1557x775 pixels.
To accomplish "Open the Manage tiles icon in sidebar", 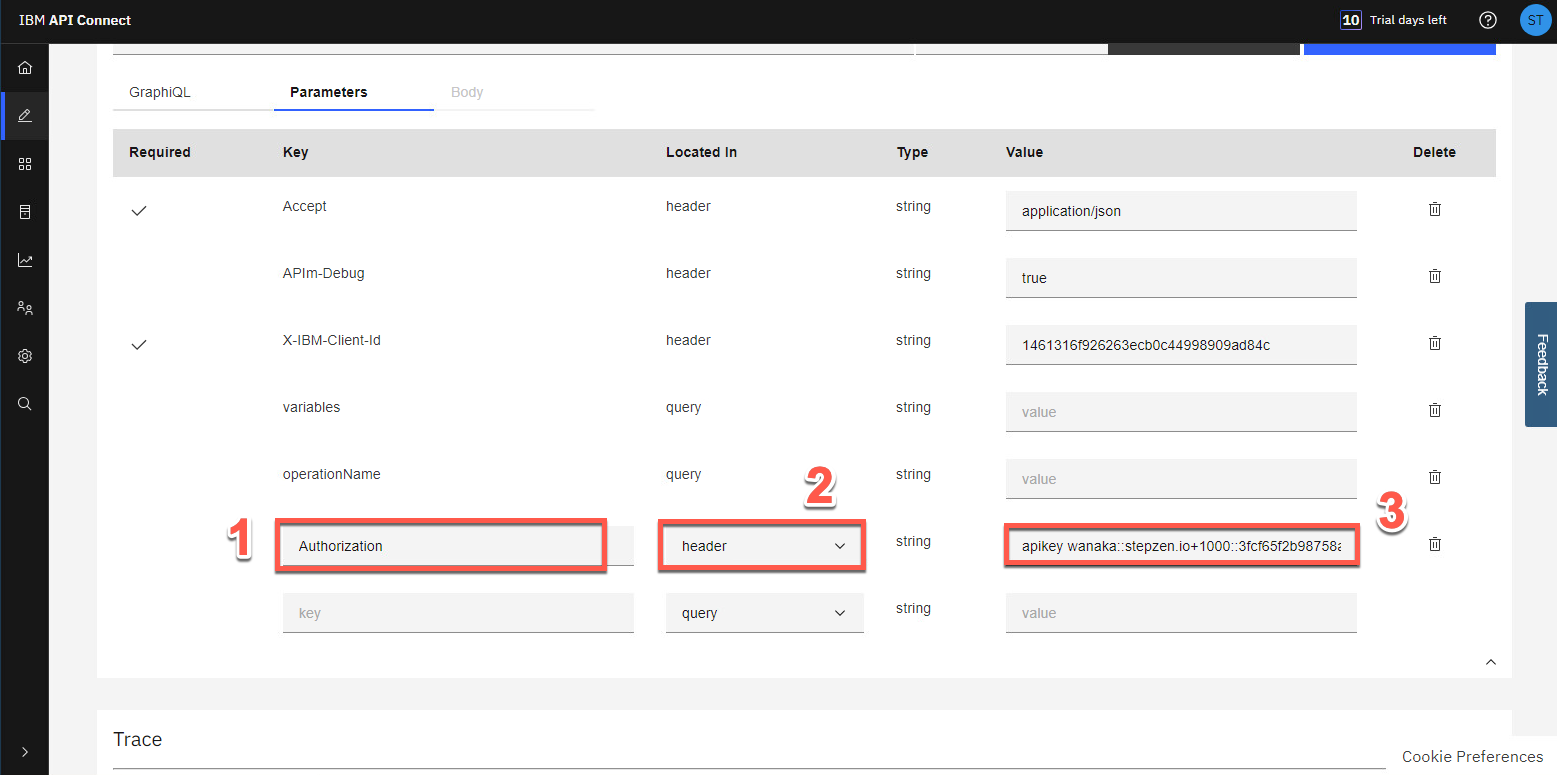I will click(x=25, y=164).
